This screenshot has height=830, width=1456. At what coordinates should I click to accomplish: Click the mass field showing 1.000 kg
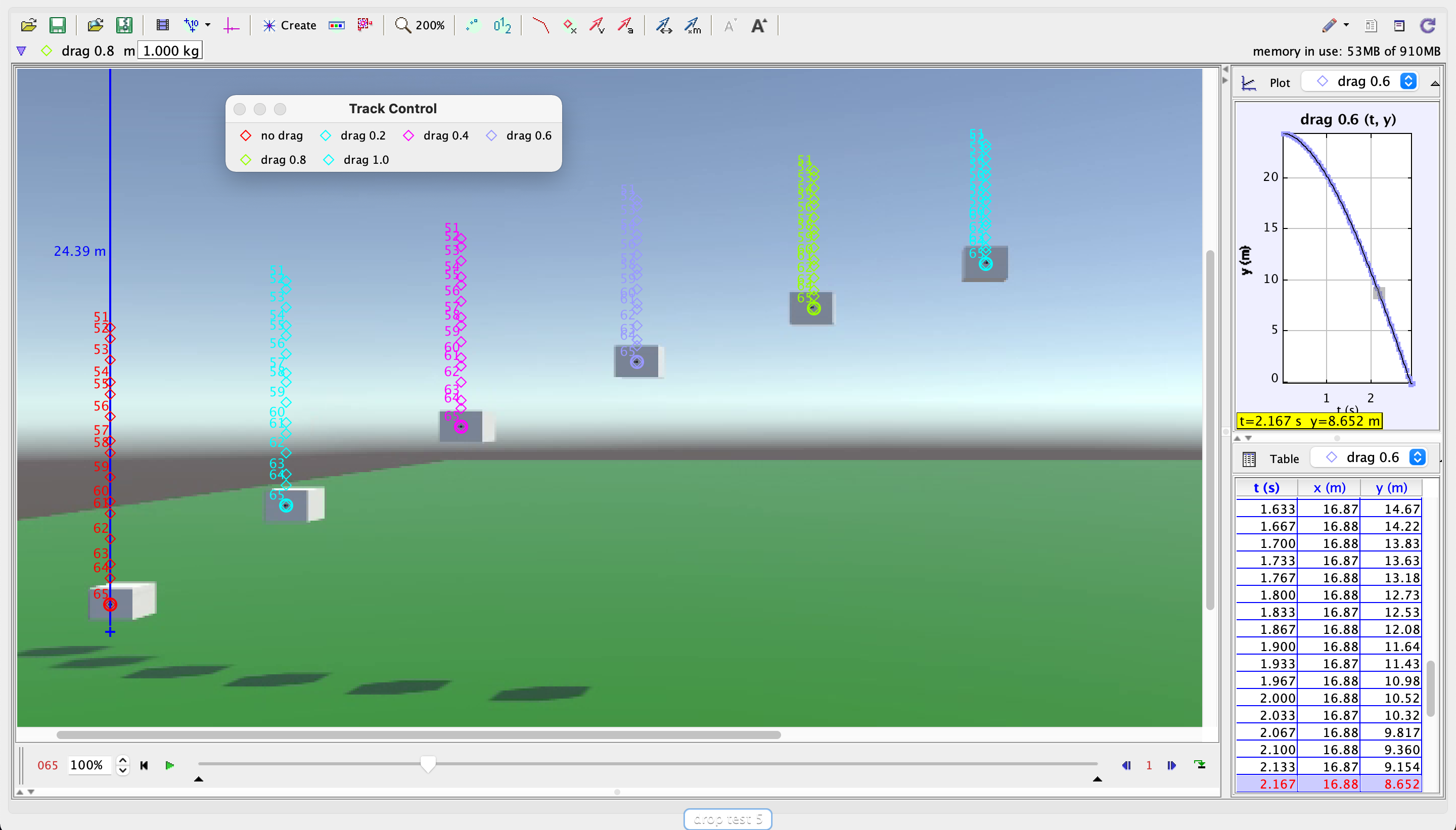(x=170, y=51)
